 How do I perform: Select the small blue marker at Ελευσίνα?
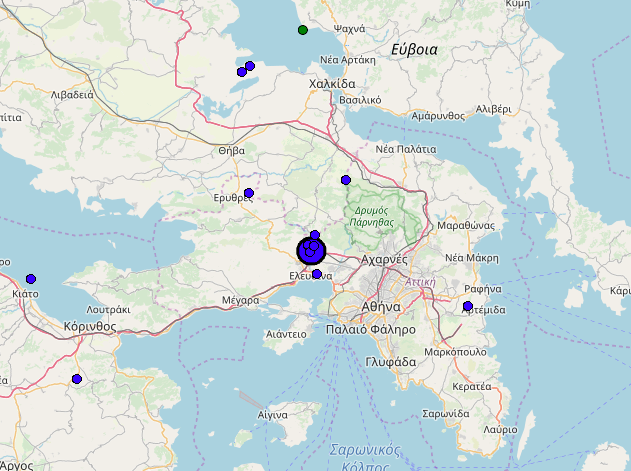(x=317, y=274)
